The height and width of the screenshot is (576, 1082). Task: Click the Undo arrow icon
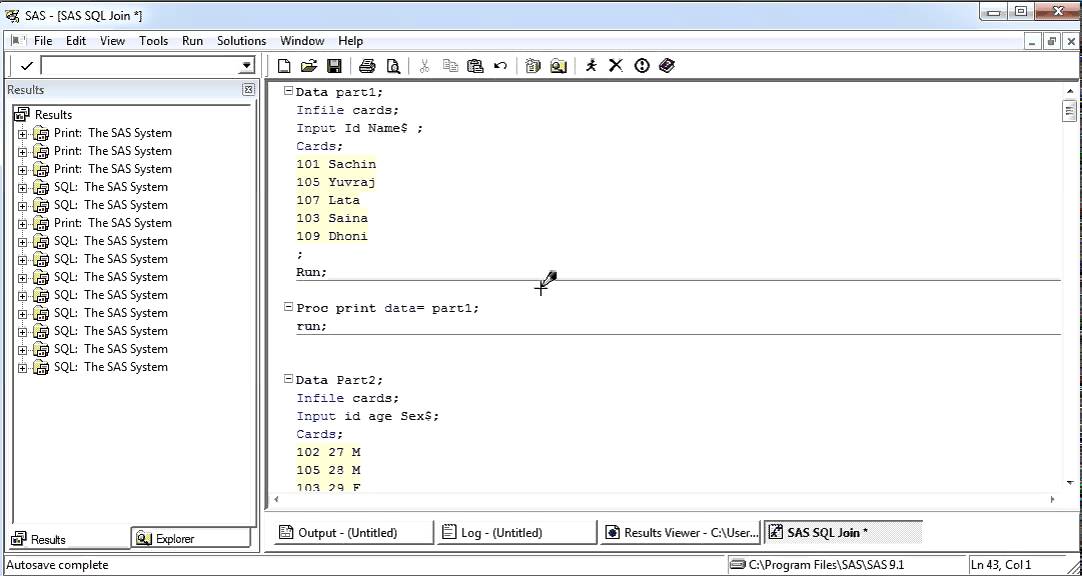pos(500,66)
